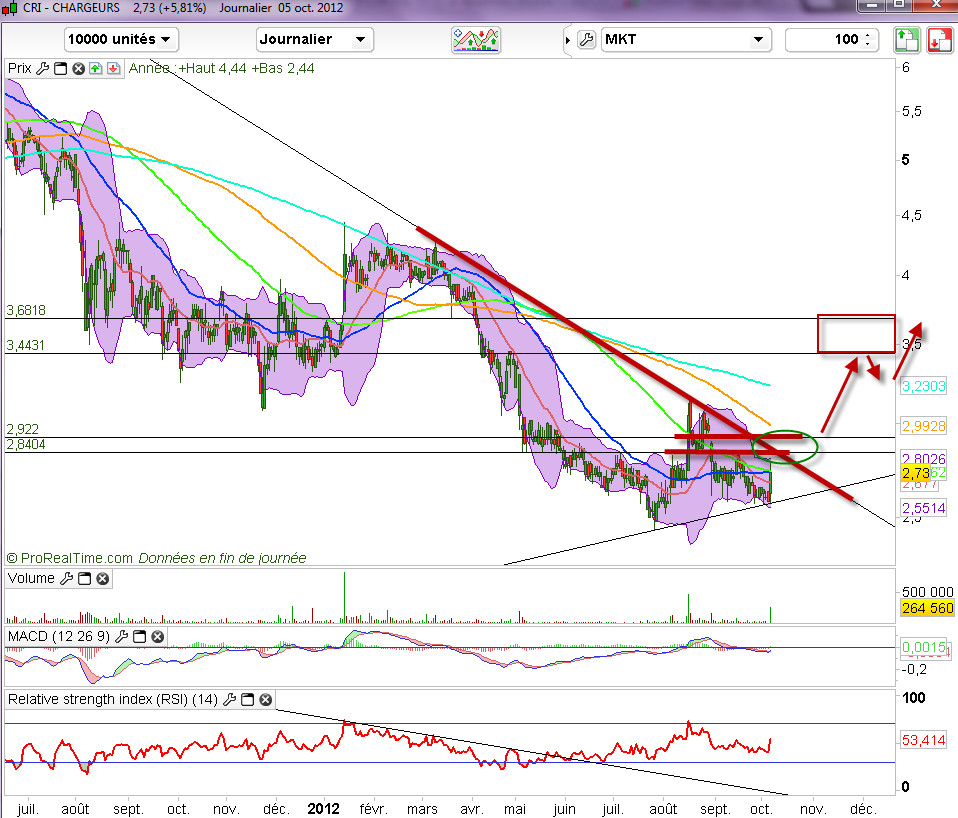Open order settings wrench beside MKT

(586, 40)
